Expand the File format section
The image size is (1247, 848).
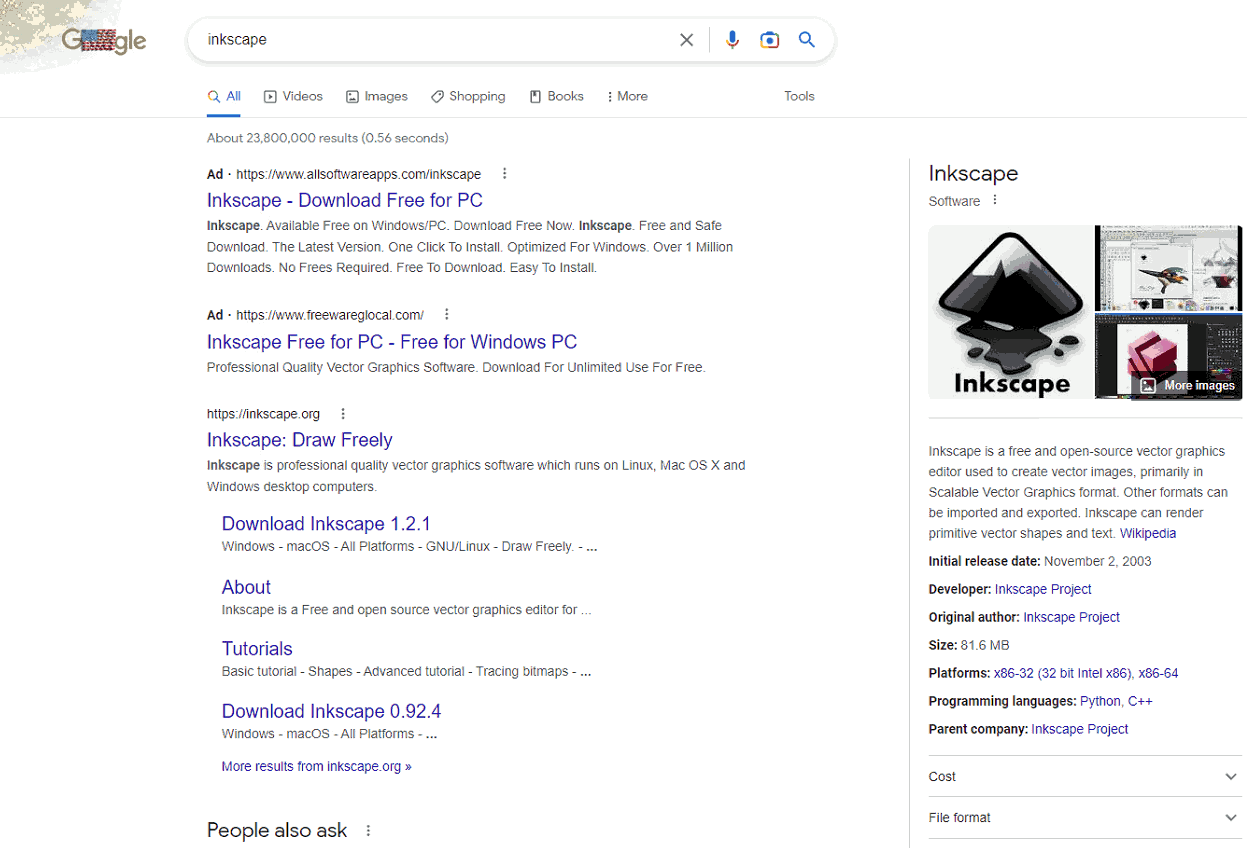pyautogui.click(x=1085, y=817)
